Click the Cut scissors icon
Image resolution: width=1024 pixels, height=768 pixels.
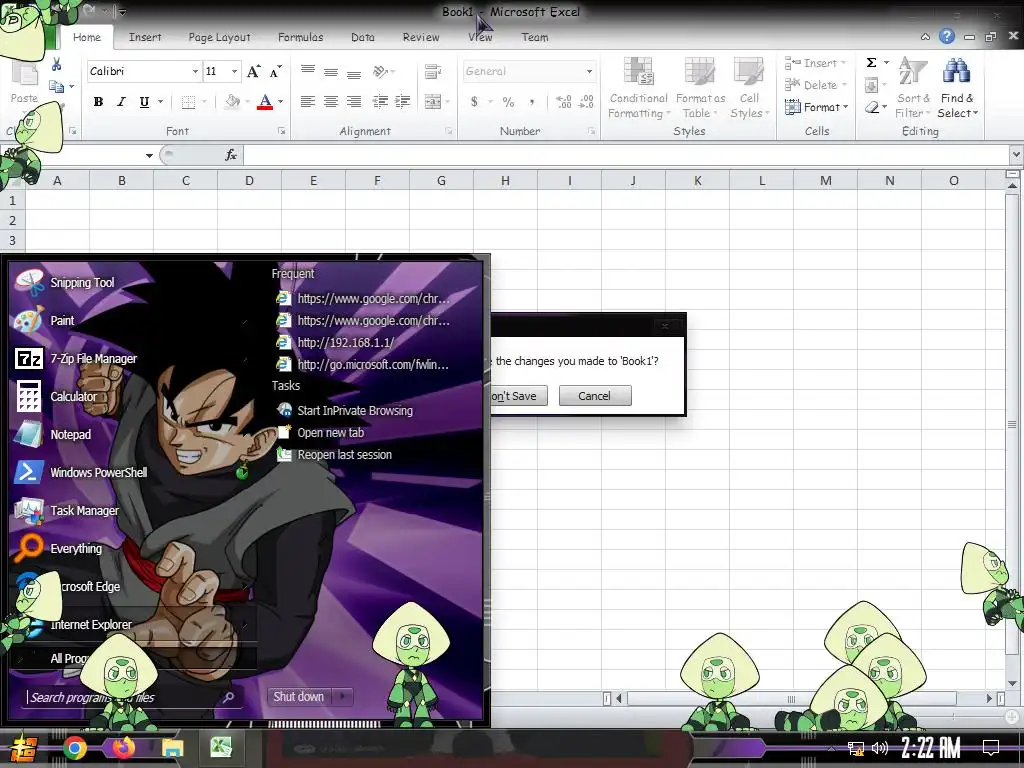[56, 64]
